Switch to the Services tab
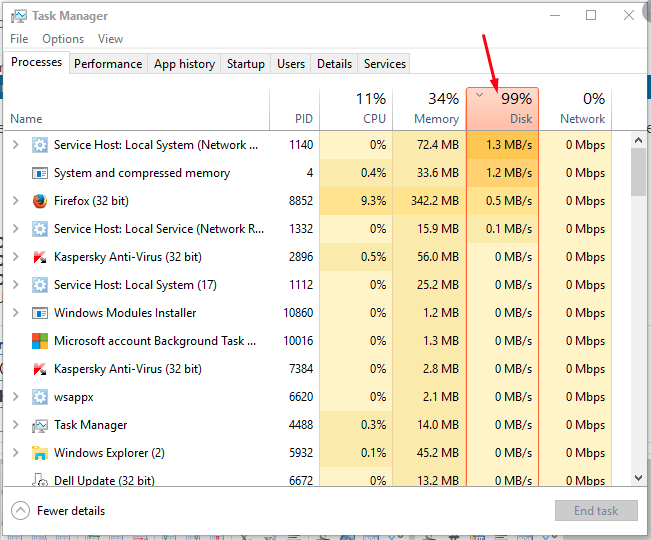This screenshot has height=540, width=651. (x=385, y=64)
